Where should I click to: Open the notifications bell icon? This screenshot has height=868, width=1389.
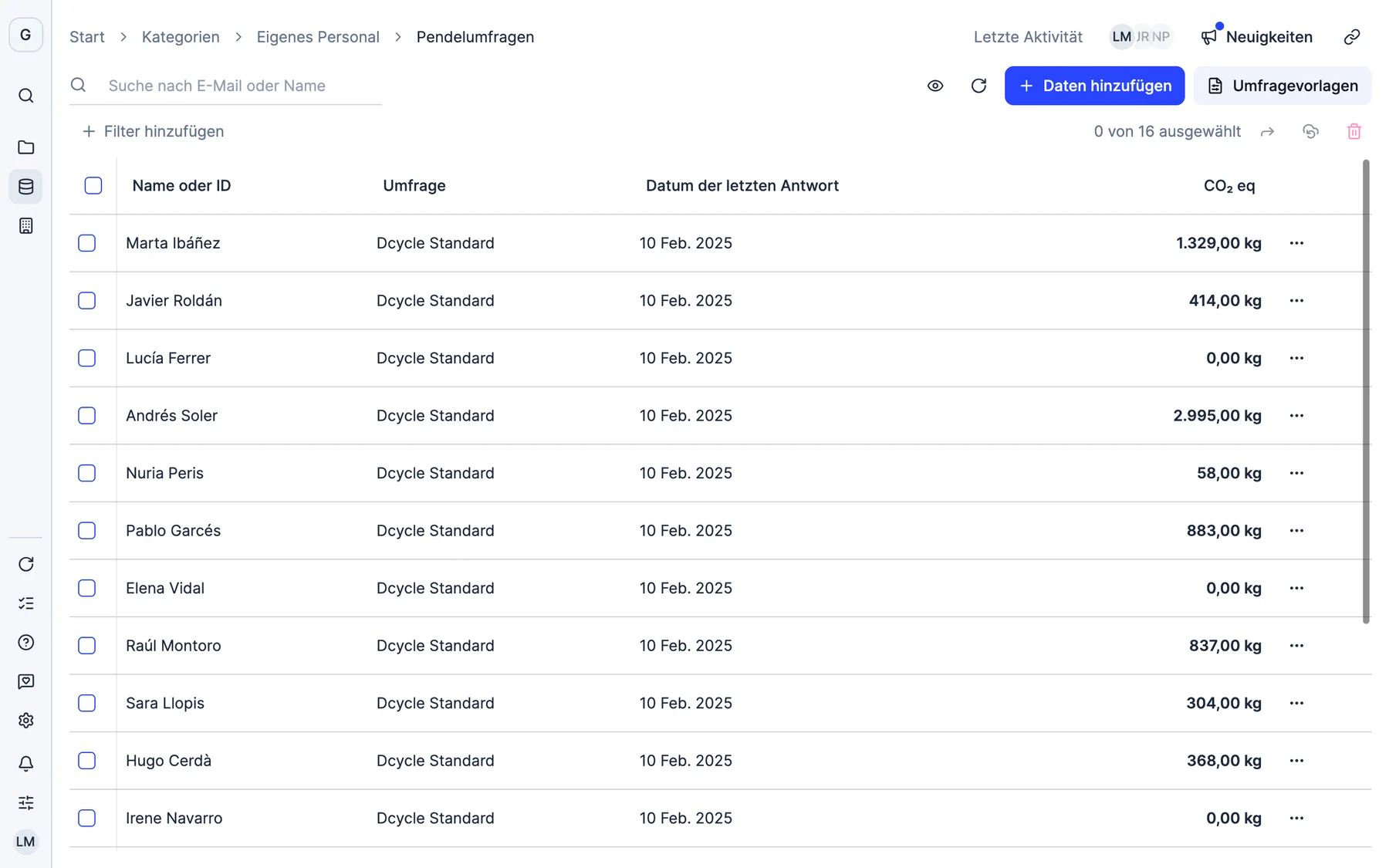25,764
